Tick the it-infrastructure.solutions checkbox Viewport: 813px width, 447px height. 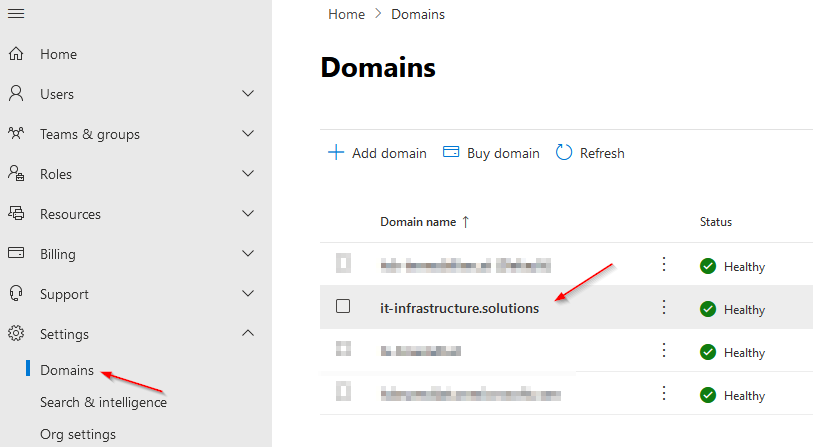[x=343, y=306]
